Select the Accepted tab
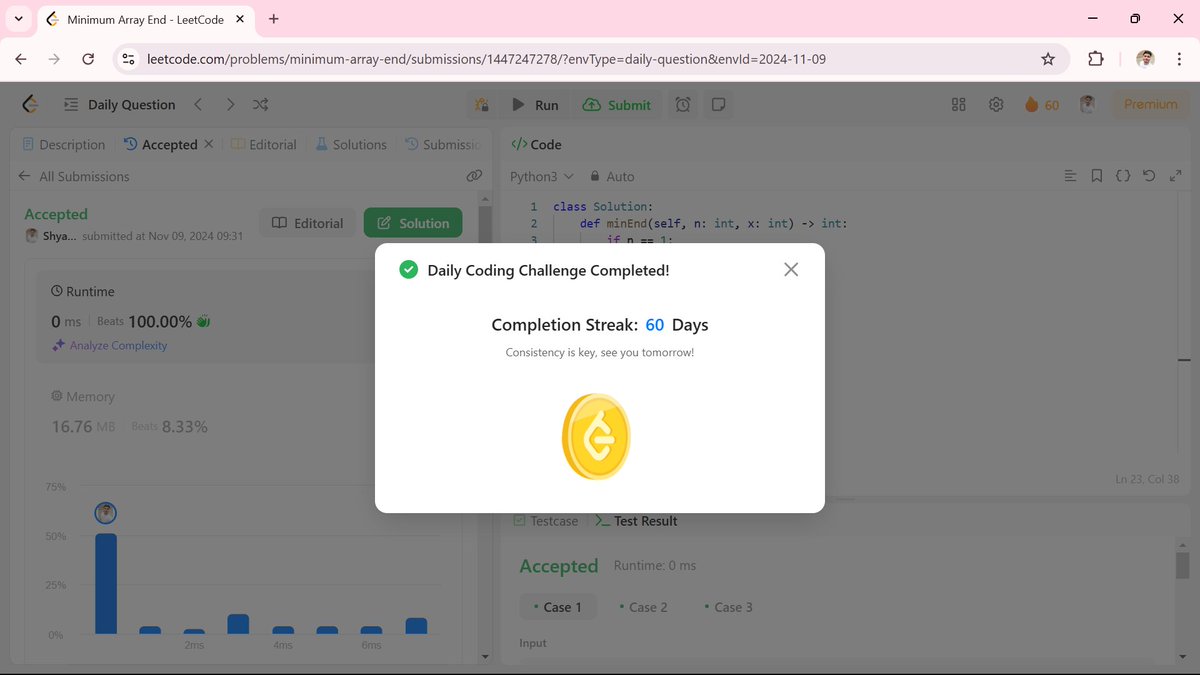Viewport: 1200px width, 675px height. coord(161,144)
